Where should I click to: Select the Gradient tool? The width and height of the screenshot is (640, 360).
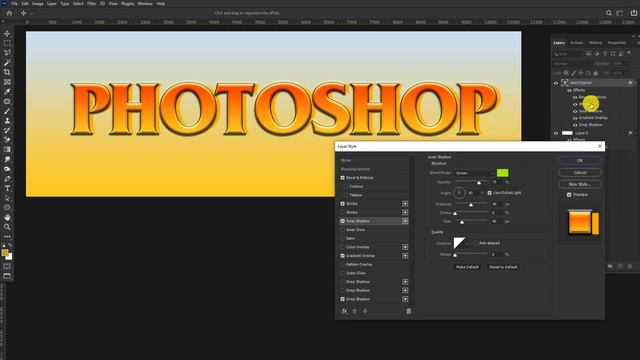(7, 149)
